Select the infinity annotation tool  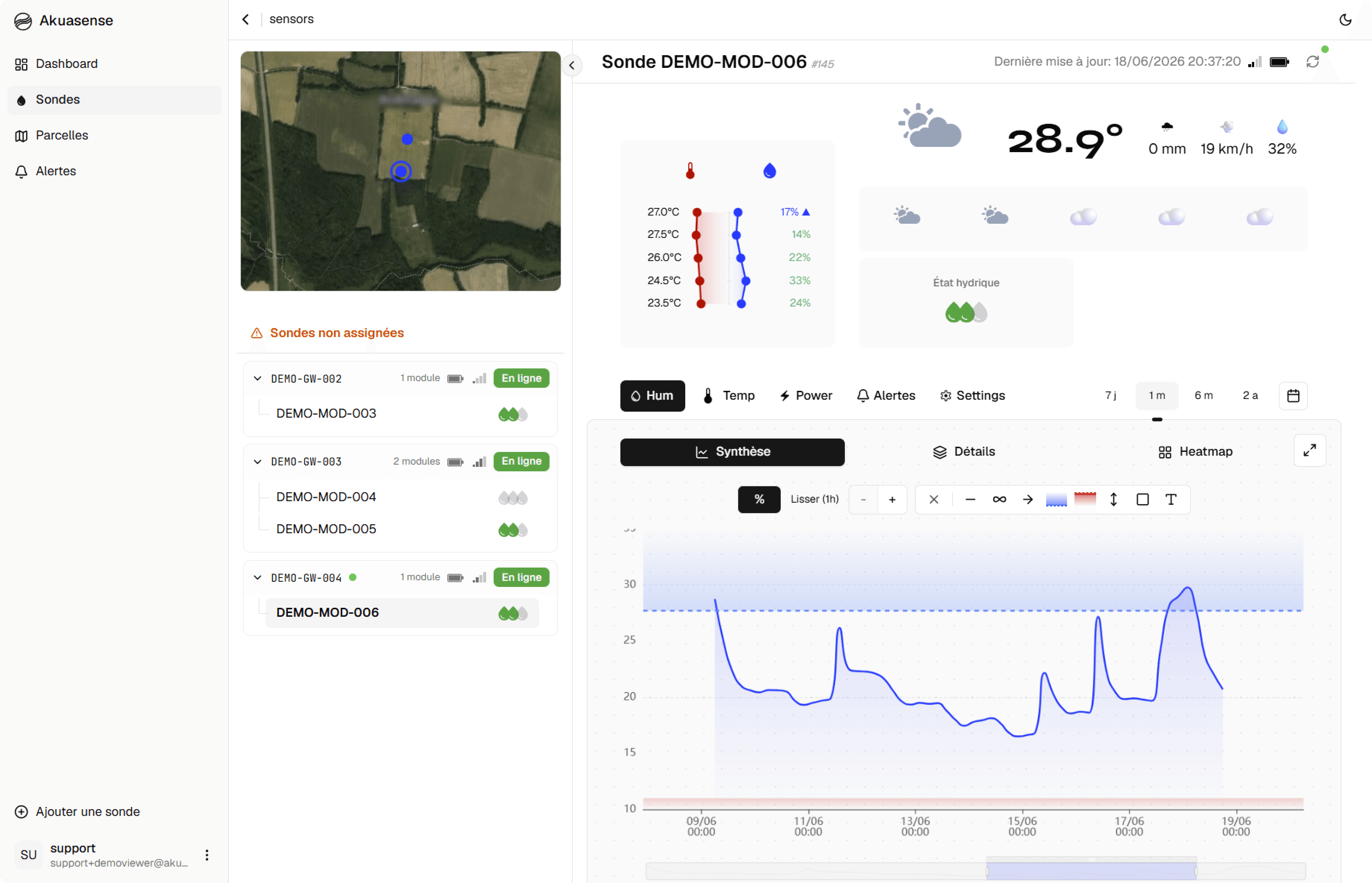[x=999, y=499]
